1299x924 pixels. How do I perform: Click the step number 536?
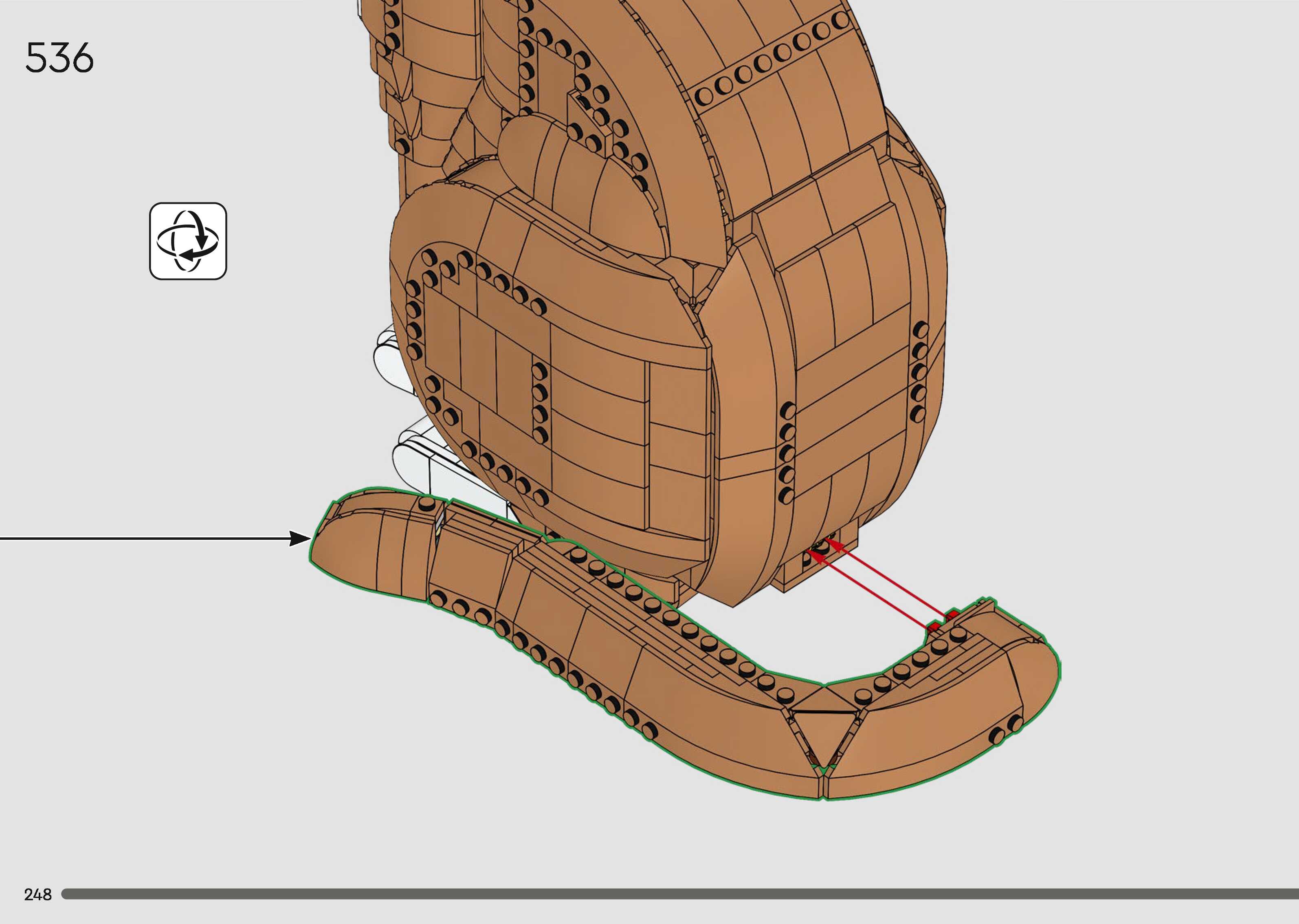click(x=60, y=58)
